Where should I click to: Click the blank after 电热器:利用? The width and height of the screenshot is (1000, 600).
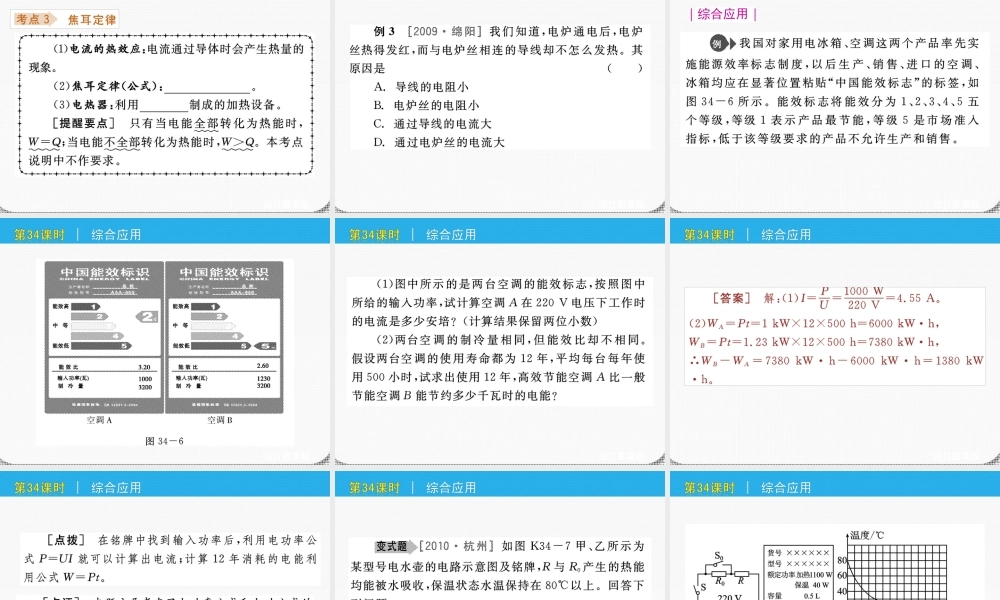click(x=164, y=106)
